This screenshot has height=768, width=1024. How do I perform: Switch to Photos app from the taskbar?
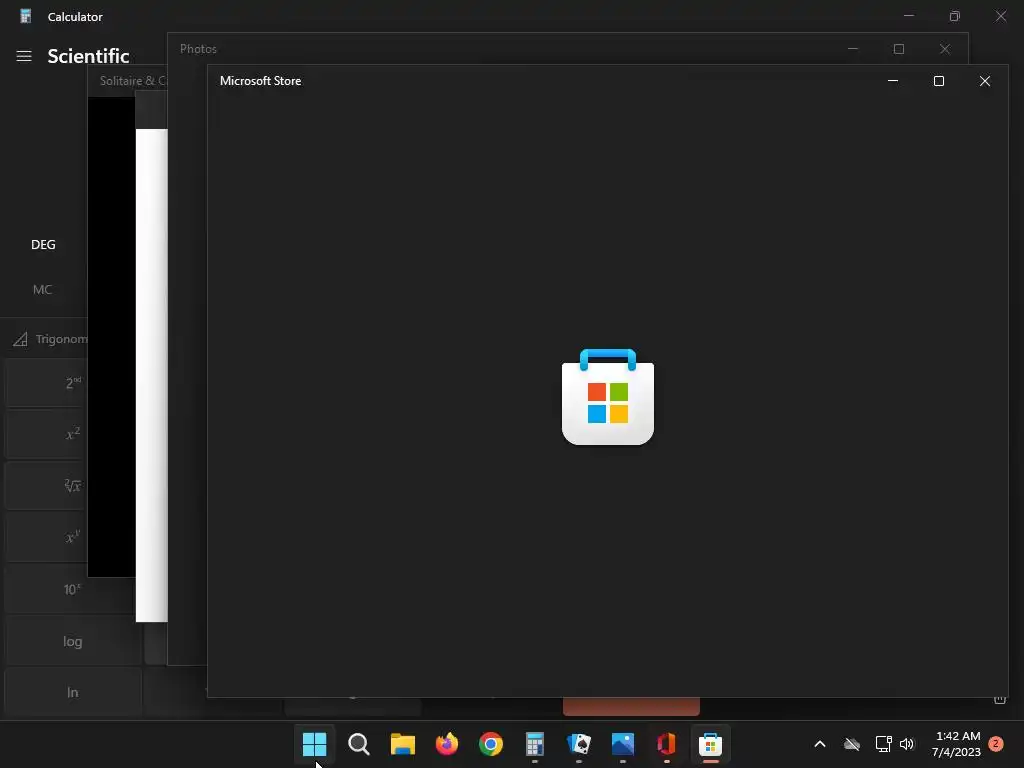pos(623,744)
